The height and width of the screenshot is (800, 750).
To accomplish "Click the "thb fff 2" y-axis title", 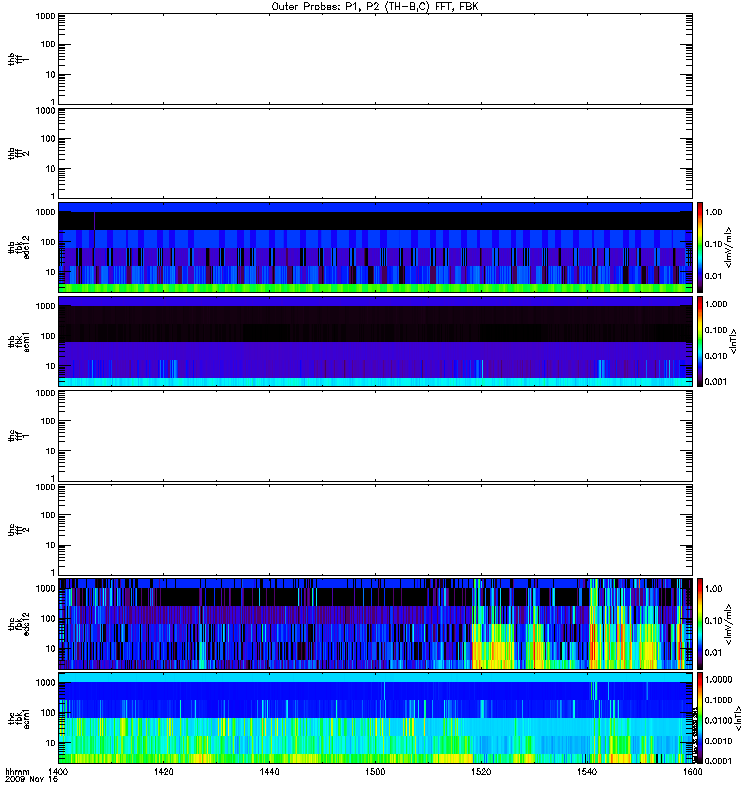I will click(x=18, y=153).
